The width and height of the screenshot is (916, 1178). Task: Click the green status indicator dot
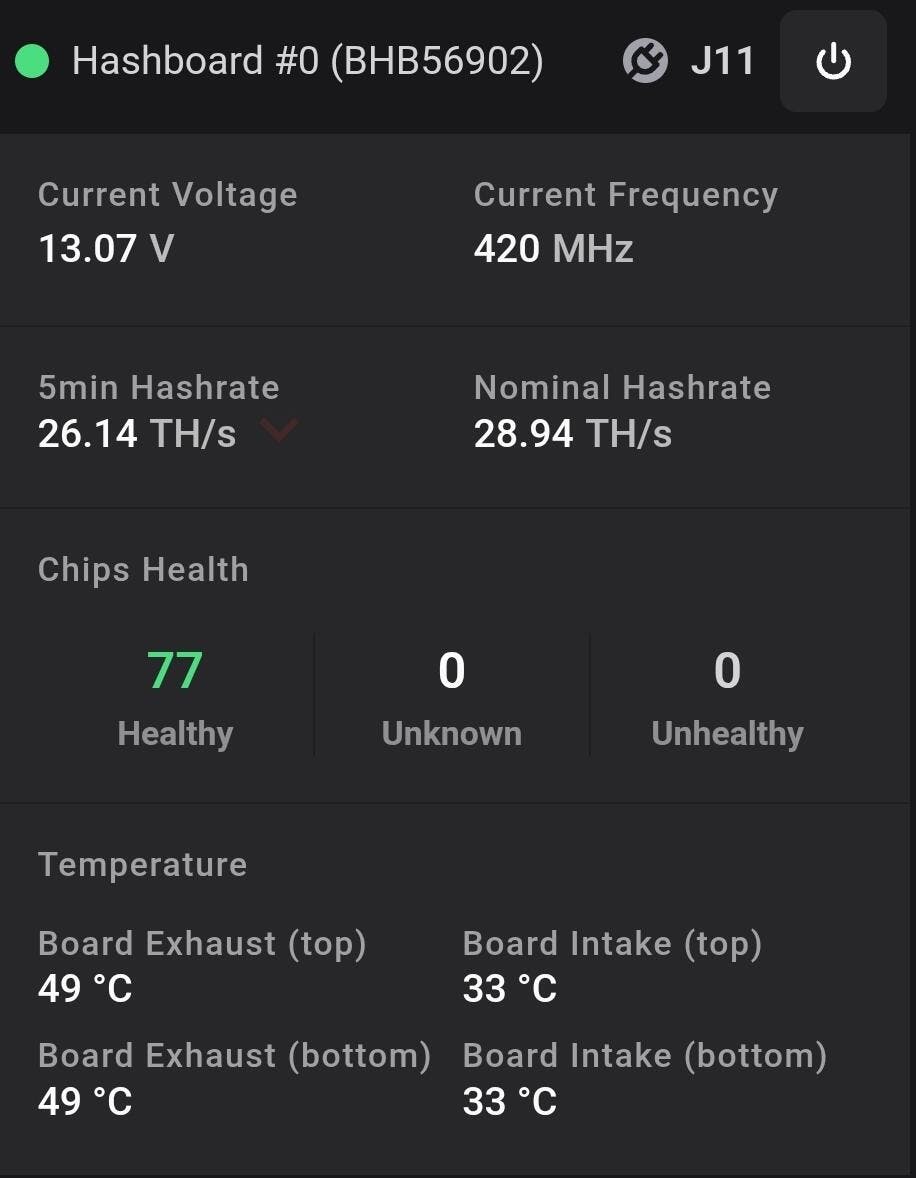(x=33, y=61)
